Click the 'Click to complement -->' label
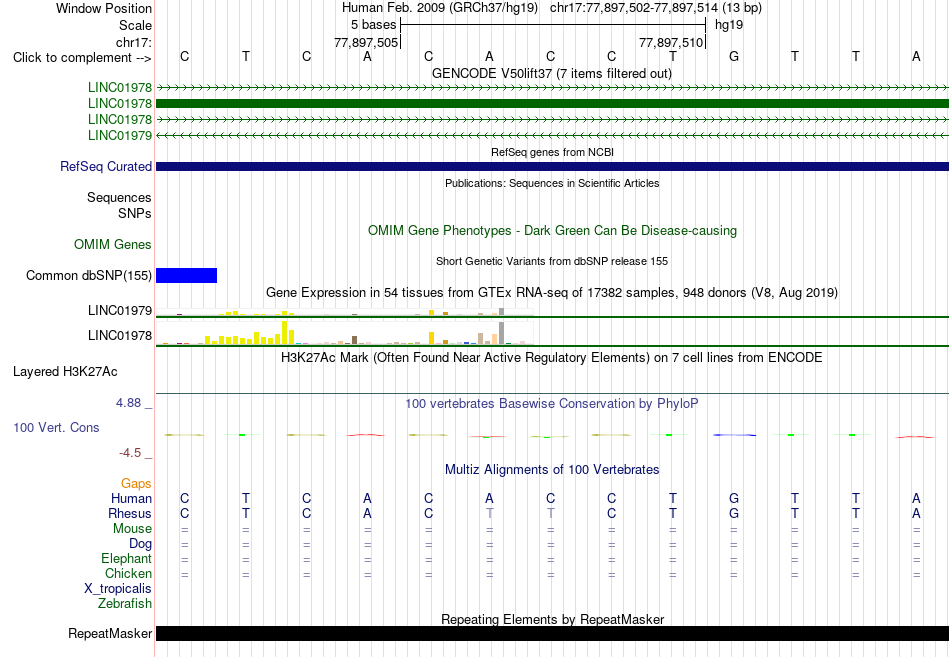 82,58
